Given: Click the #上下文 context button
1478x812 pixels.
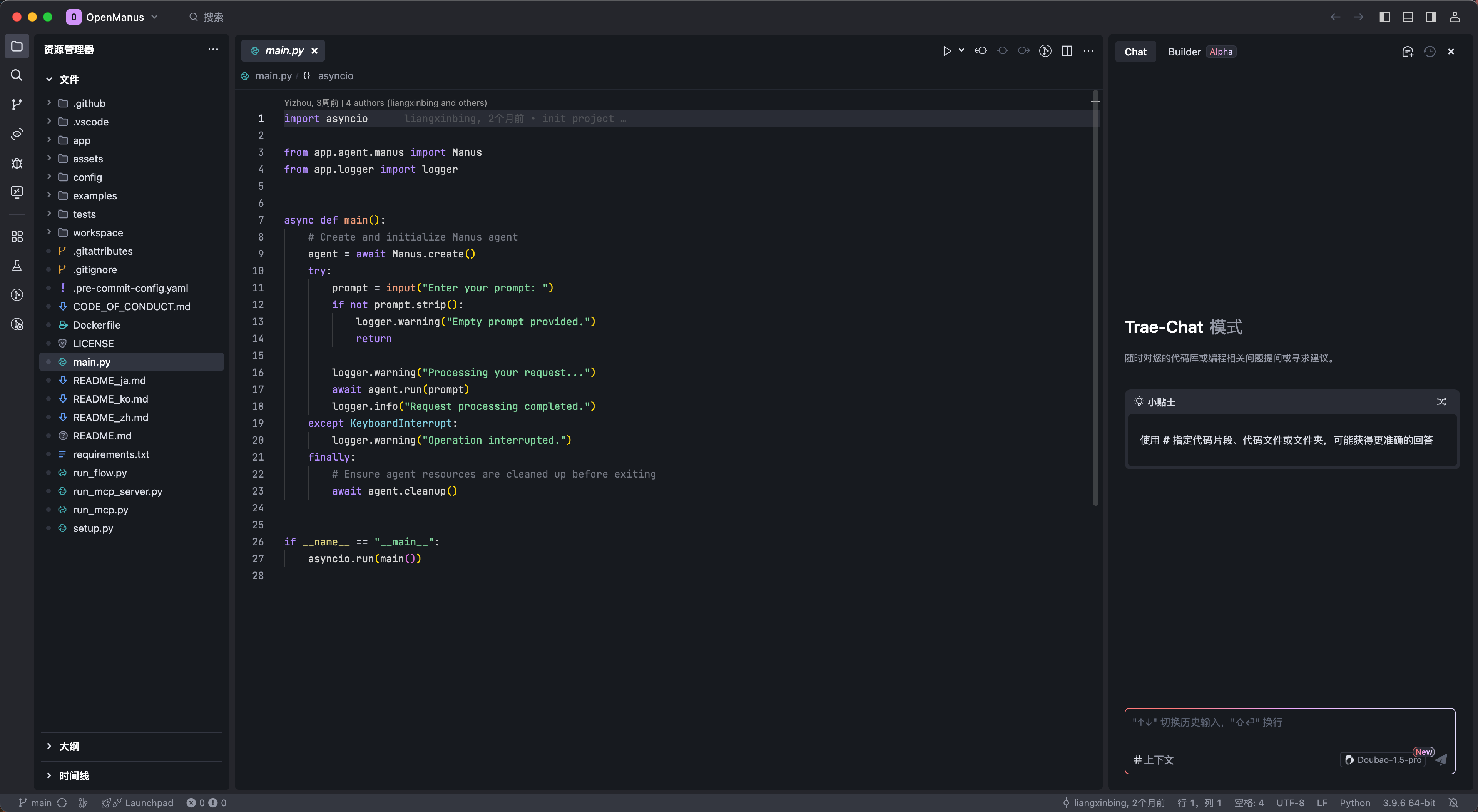Looking at the screenshot, I should (1153, 759).
